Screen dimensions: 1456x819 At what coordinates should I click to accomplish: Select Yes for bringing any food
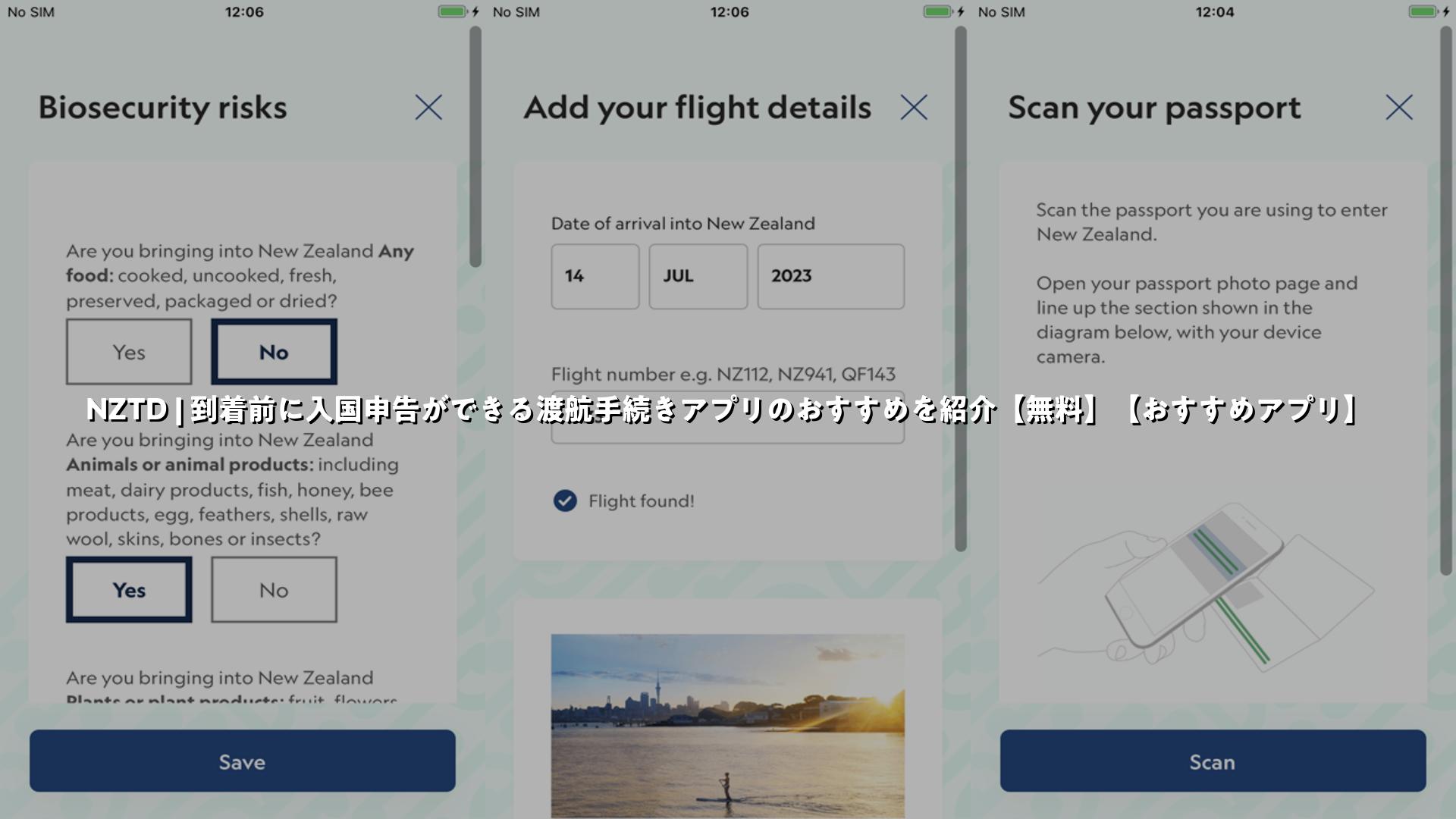129,352
